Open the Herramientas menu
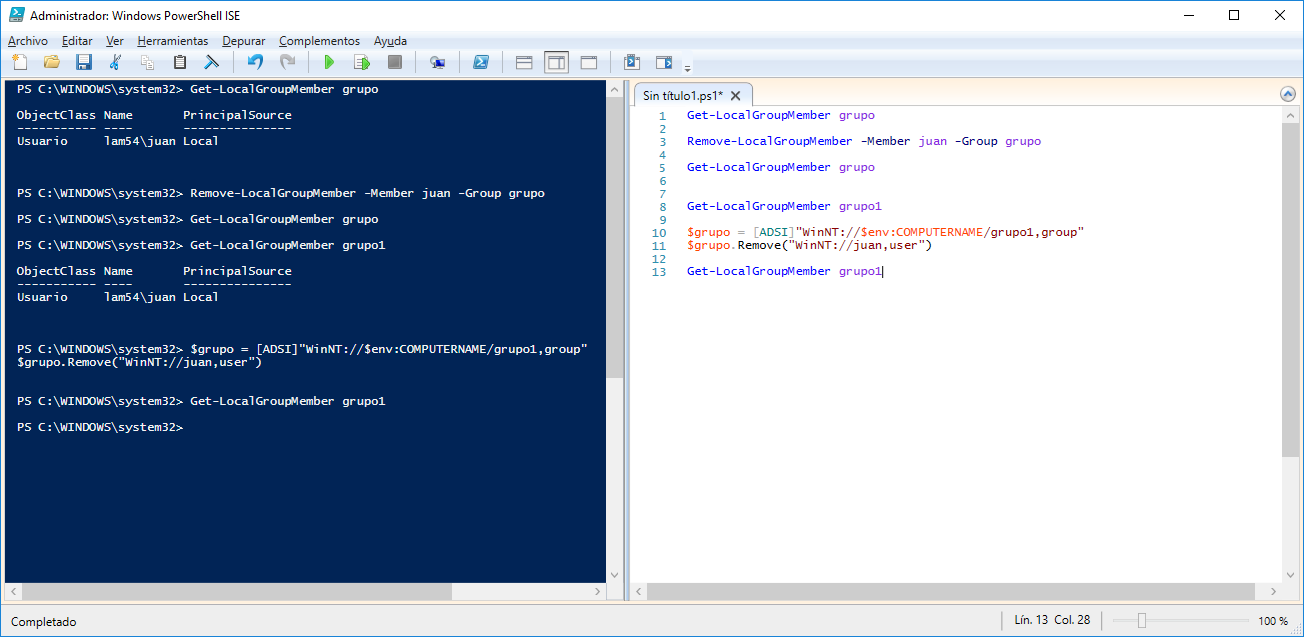1304x637 pixels. 173,41
